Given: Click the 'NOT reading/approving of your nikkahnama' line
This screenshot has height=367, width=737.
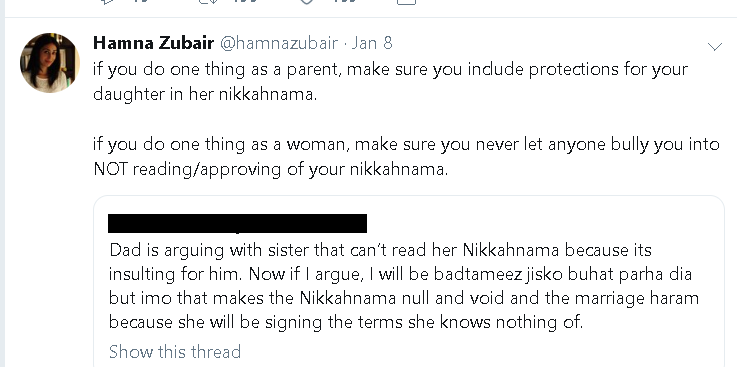Looking at the screenshot, I should point(271,169).
